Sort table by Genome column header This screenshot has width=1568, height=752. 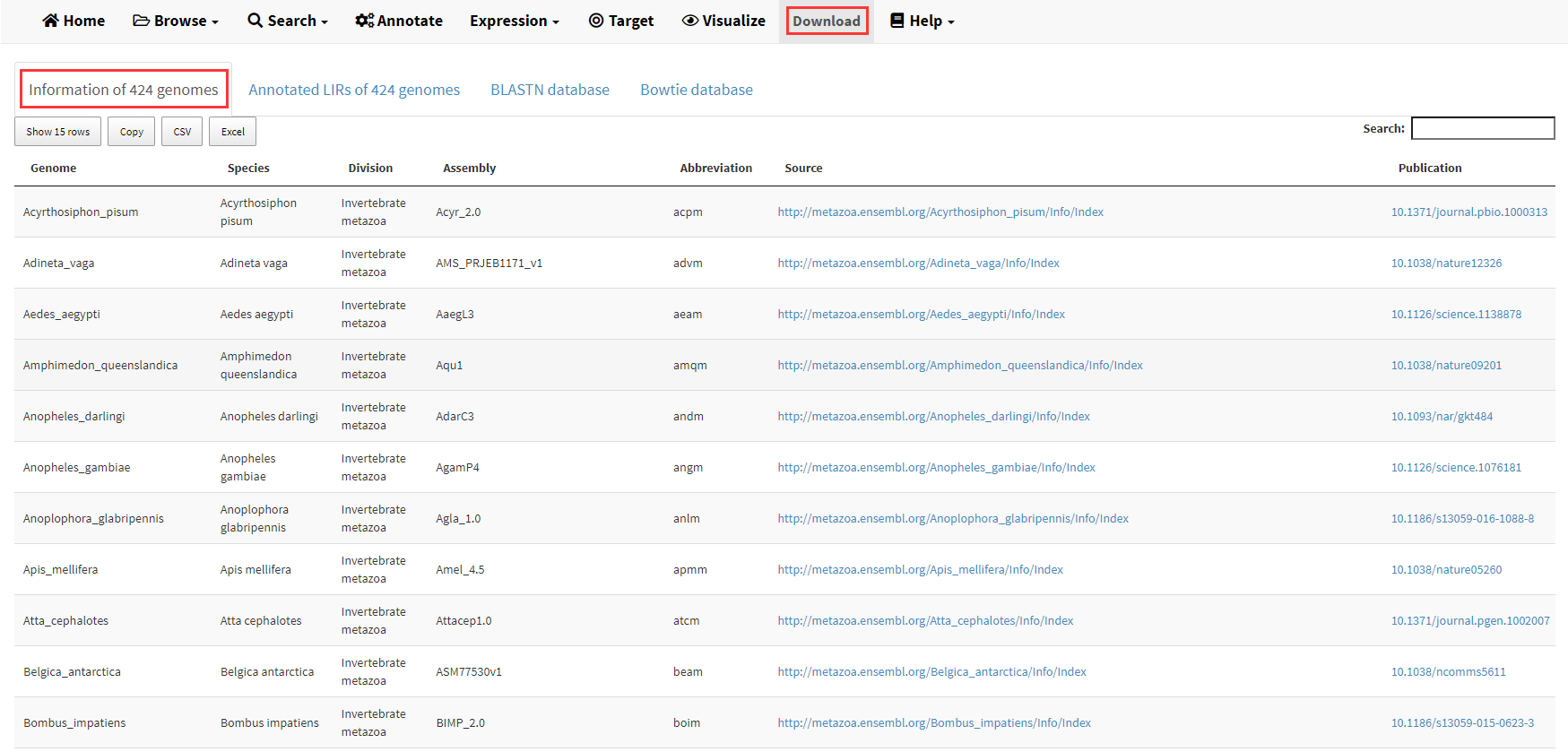[x=54, y=169]
